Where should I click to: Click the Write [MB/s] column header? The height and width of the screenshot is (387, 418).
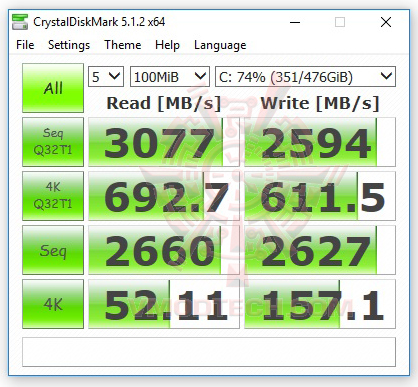[x=320, y=103]
